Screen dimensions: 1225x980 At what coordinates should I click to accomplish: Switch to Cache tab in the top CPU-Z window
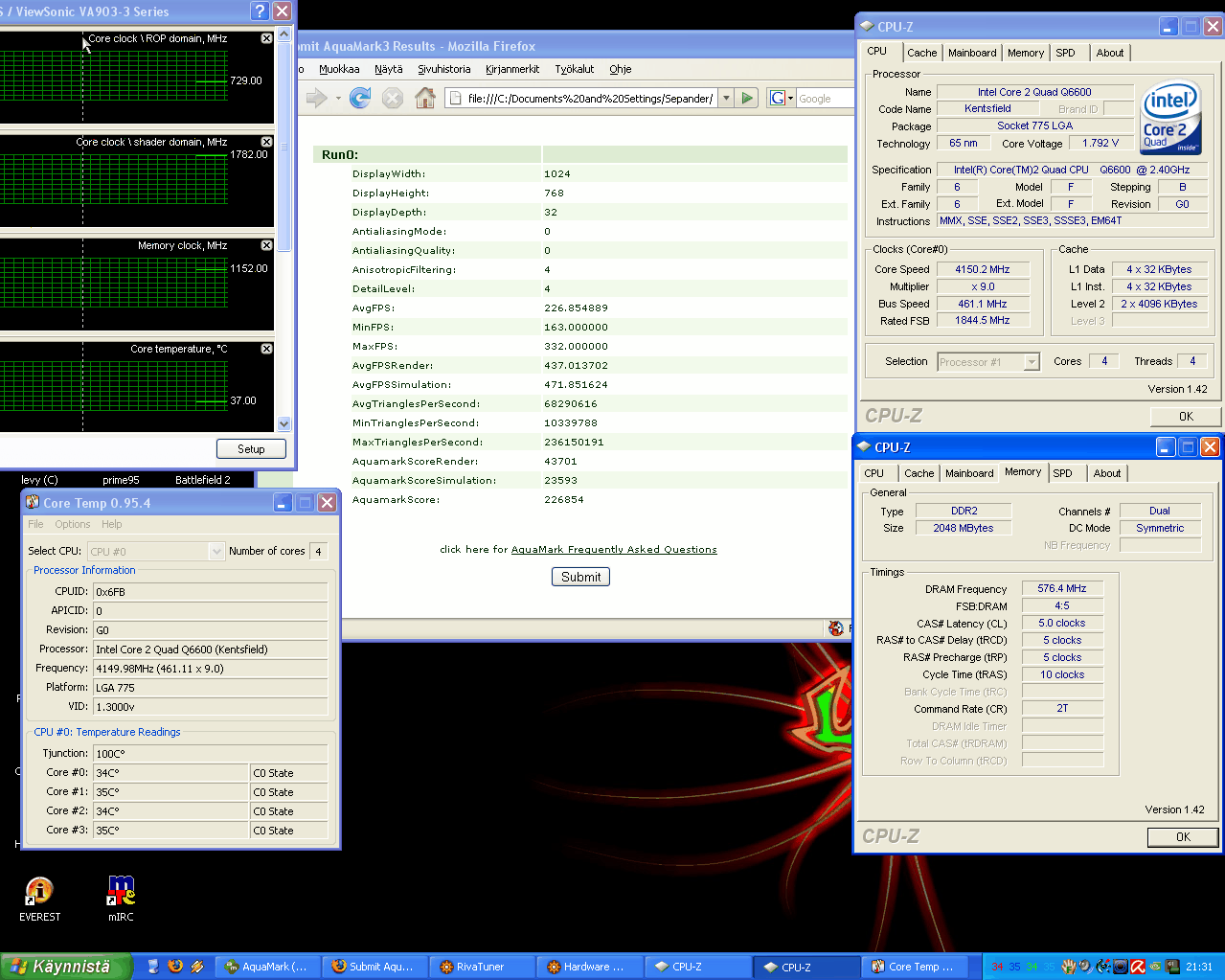coord(921,53)
